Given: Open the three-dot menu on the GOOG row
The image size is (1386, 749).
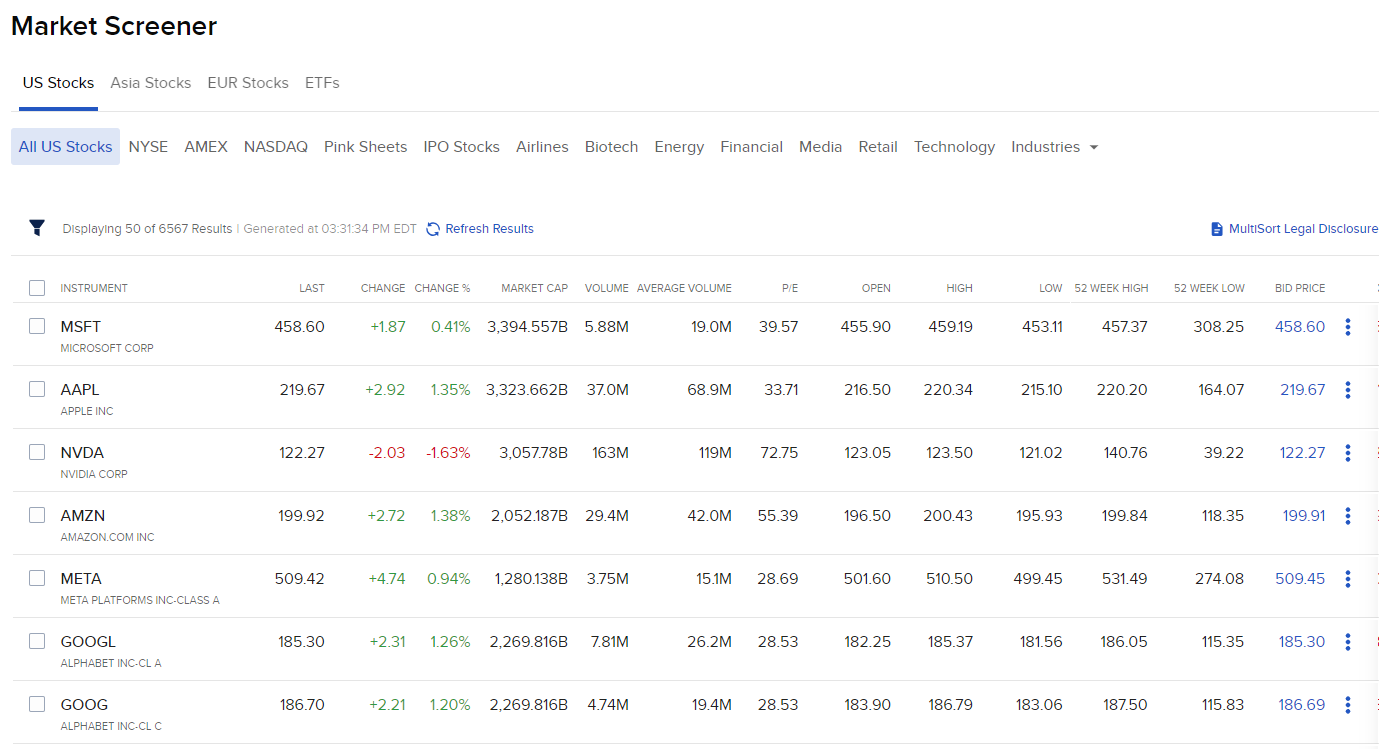Looking at the screenshot, I should pos(1347,704).
